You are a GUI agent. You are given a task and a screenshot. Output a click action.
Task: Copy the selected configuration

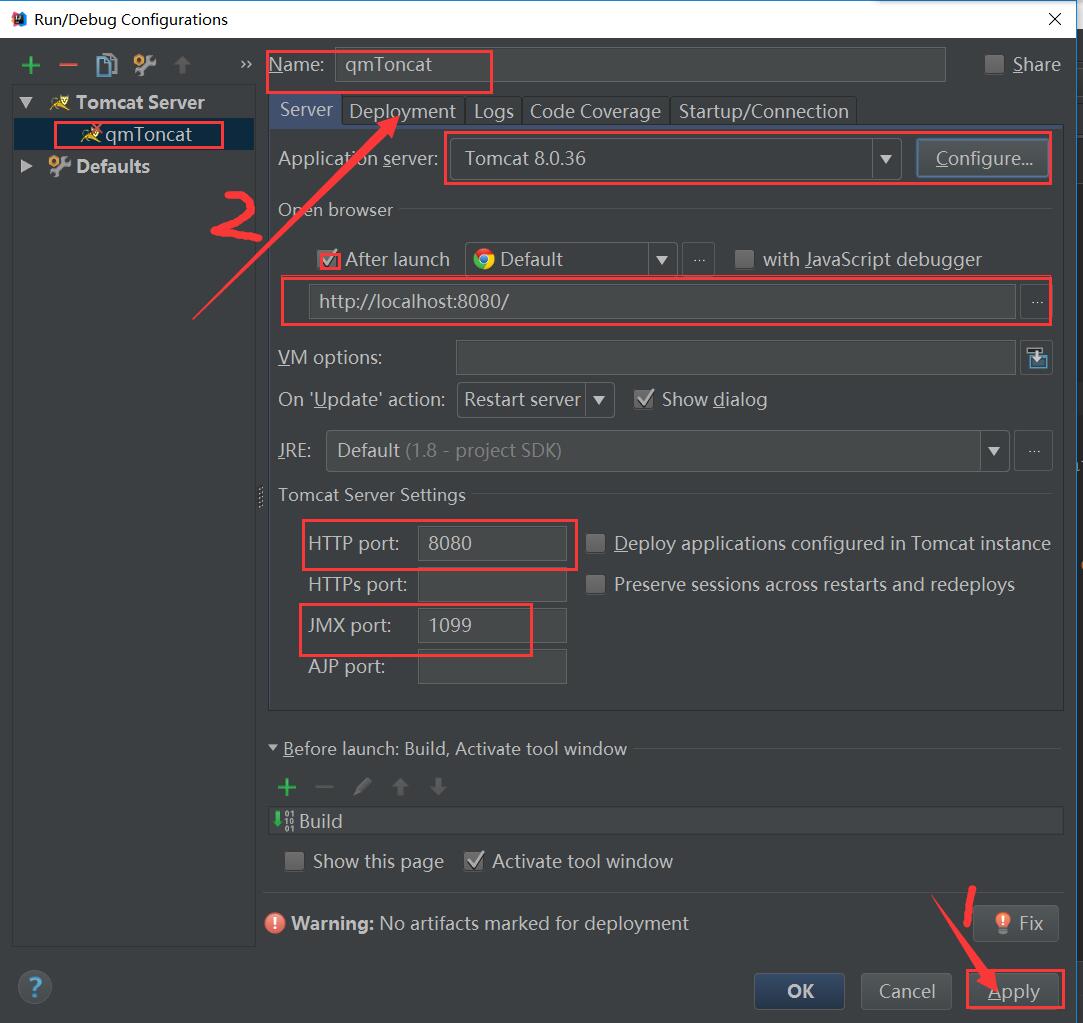[106, 65]
